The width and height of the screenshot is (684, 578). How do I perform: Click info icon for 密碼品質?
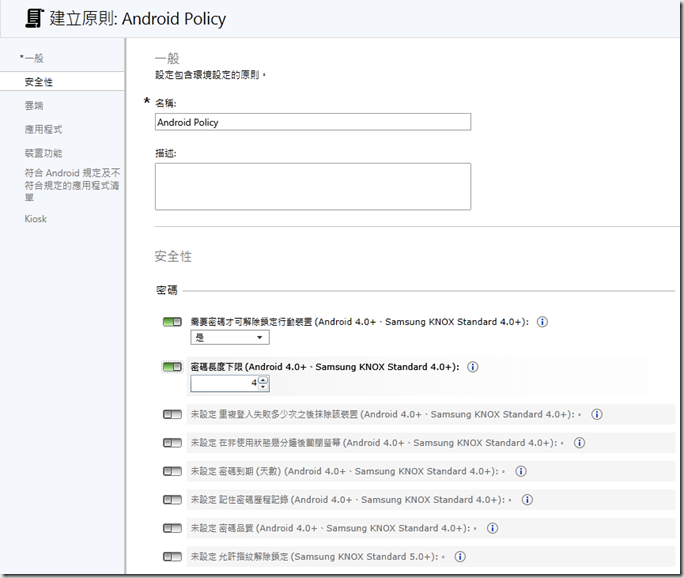[491, 528]
